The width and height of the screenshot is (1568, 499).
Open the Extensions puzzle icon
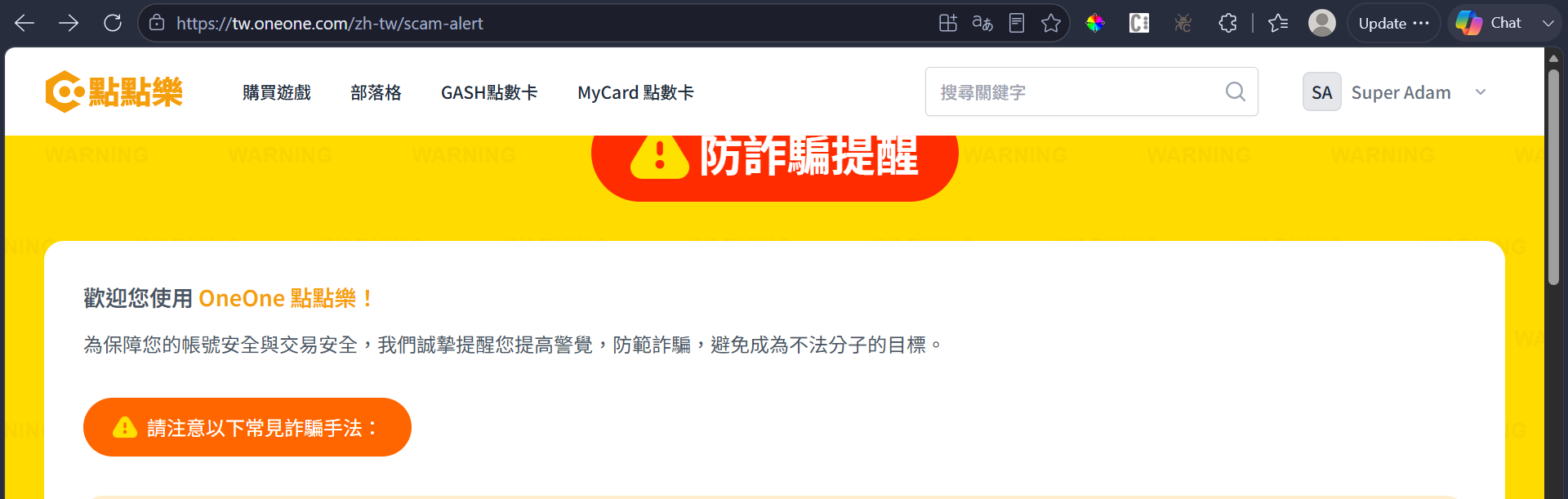coord(1227,23)
